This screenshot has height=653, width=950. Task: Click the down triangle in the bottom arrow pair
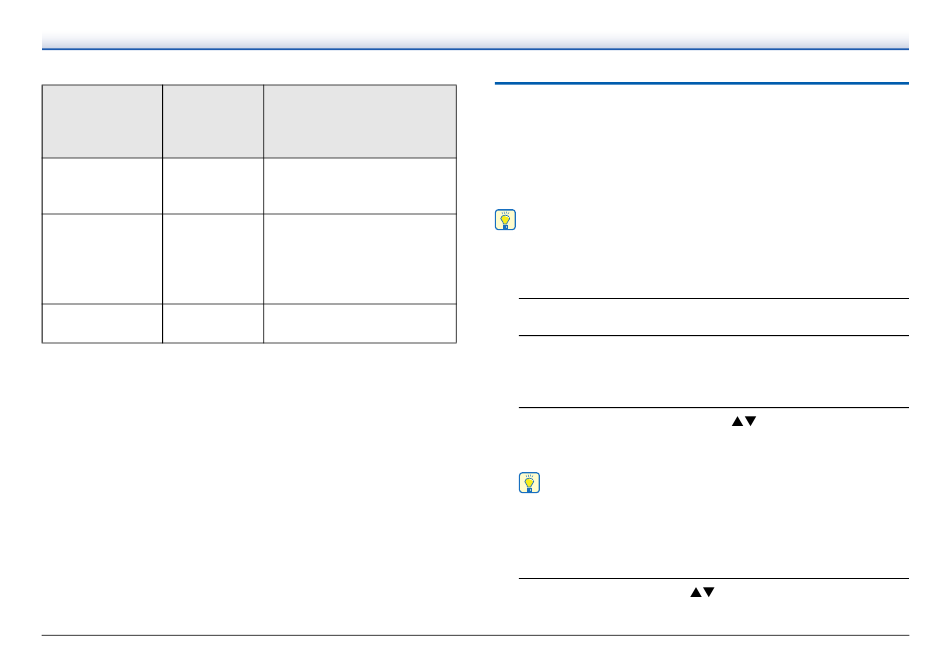[709, 592]
